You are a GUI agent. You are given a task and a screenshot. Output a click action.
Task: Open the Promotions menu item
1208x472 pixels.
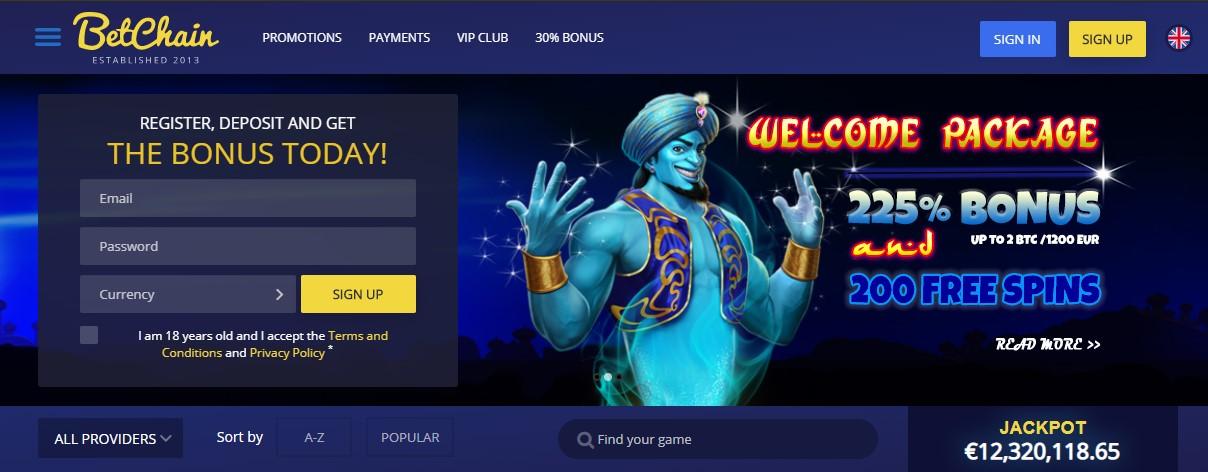click(302, 38)
